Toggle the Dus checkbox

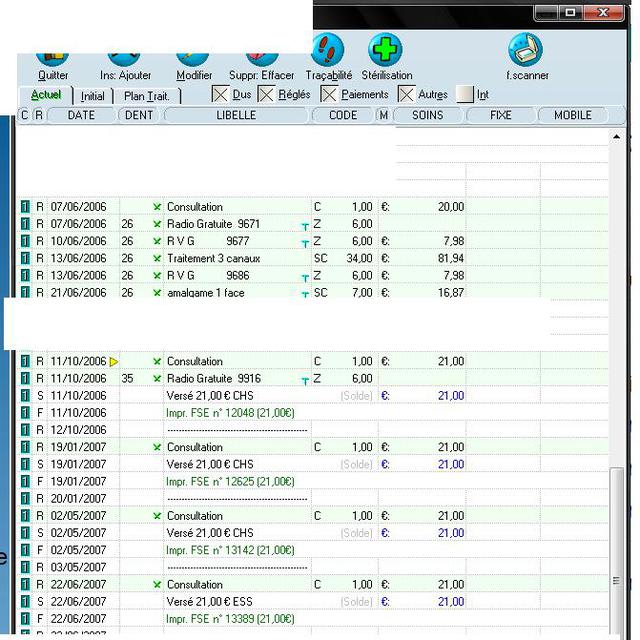pos(221,95)
